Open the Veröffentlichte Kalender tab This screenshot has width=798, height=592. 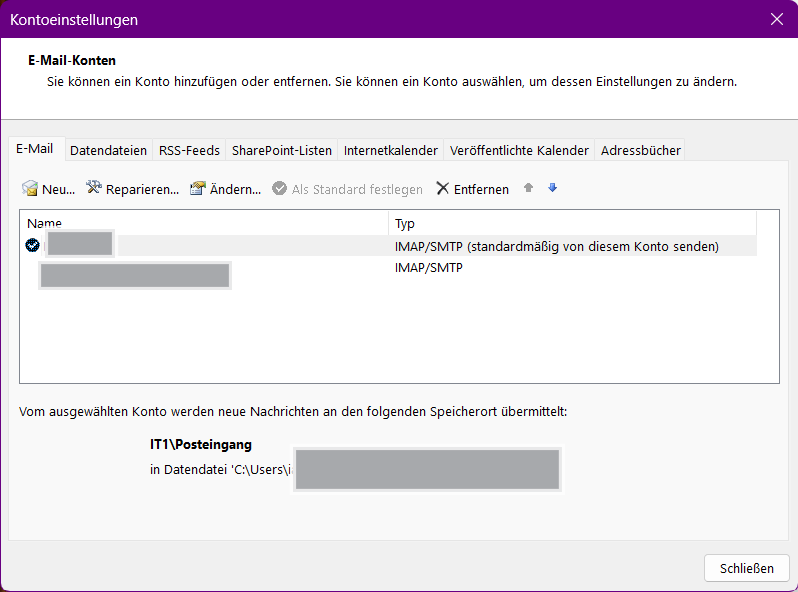coord(519,151)
